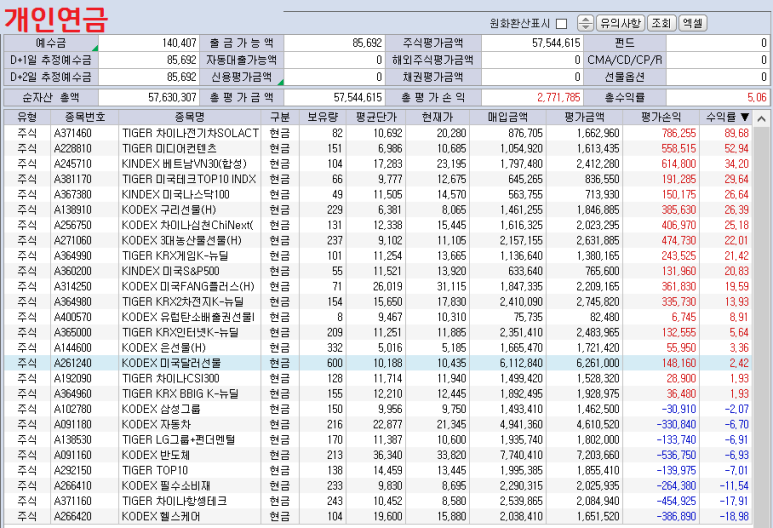The image size is (773, 528).
Task: Select the KINDEX 미국S&P500 row
Action: pyautogui.click(x=379, y=271)
